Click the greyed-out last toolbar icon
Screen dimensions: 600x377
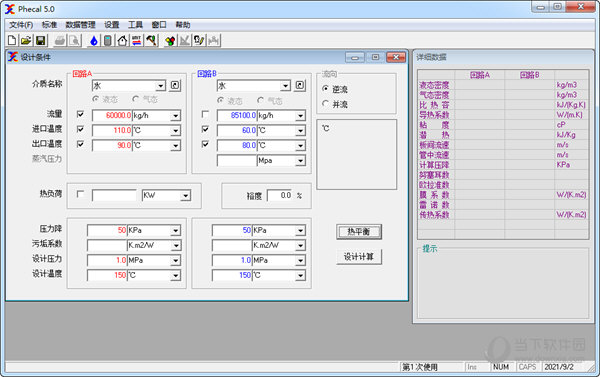tap(214, 40)
